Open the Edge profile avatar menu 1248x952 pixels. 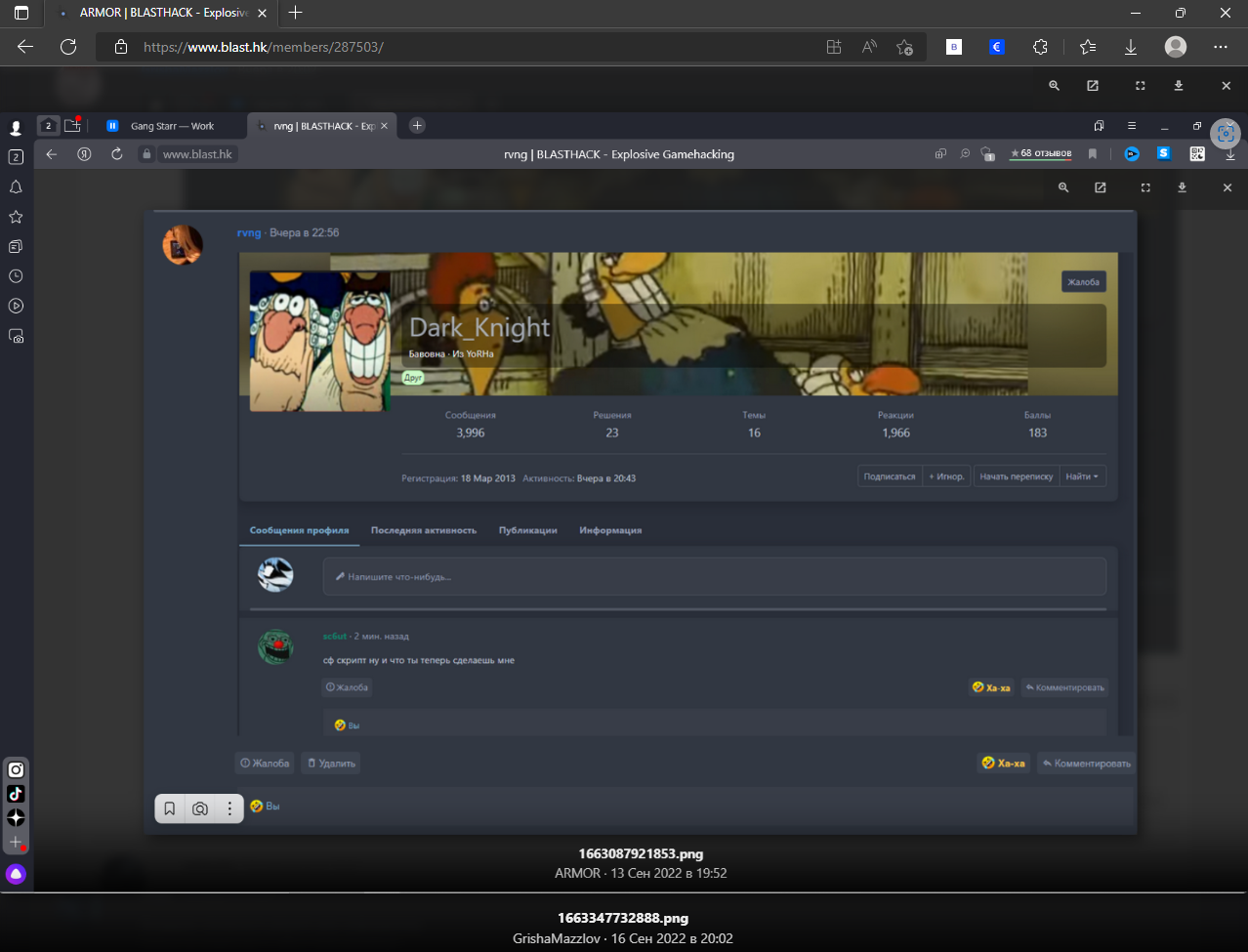point(1176,47)
